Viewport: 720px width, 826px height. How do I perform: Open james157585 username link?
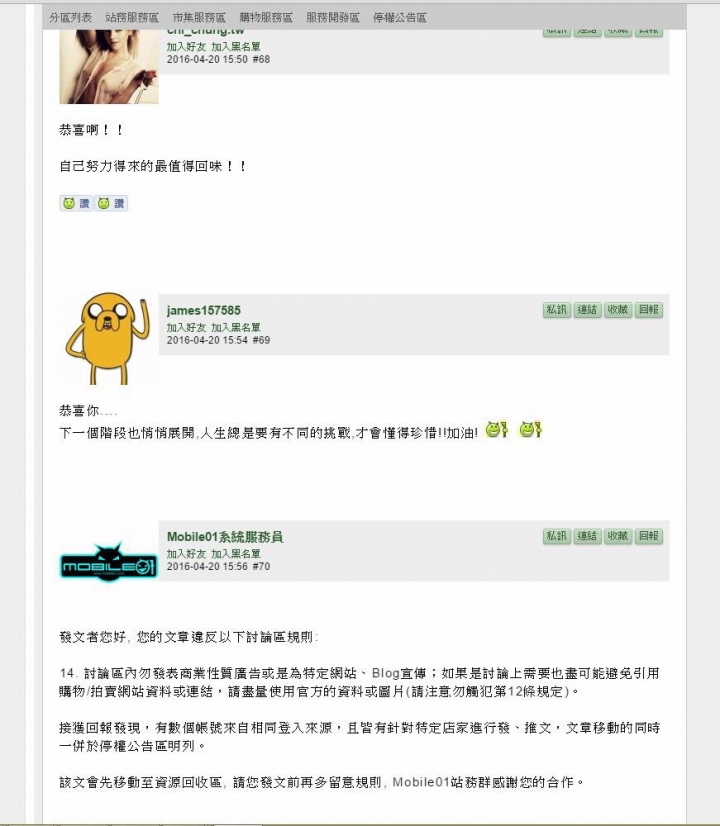[x=204, y=310]
